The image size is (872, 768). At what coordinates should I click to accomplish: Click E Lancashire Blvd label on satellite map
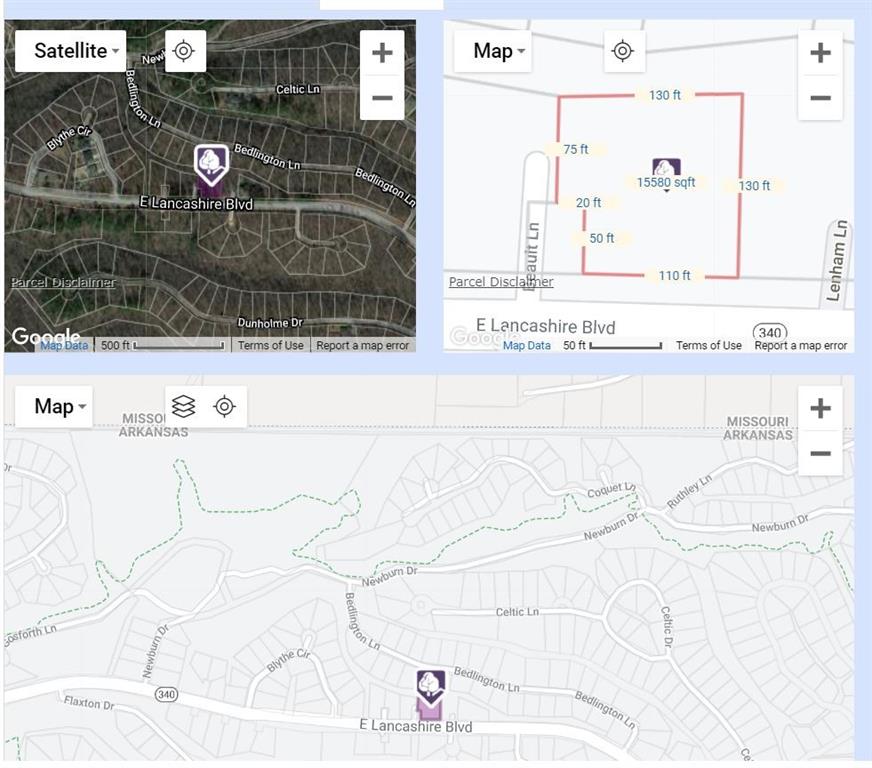click(x=196, y=203)
